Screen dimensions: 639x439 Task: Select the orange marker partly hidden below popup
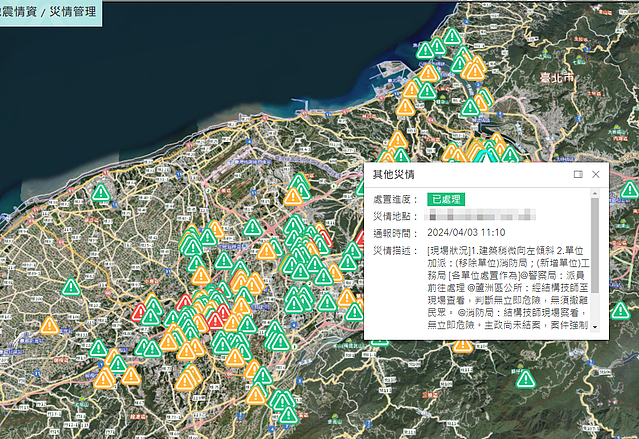pos(463,346)
